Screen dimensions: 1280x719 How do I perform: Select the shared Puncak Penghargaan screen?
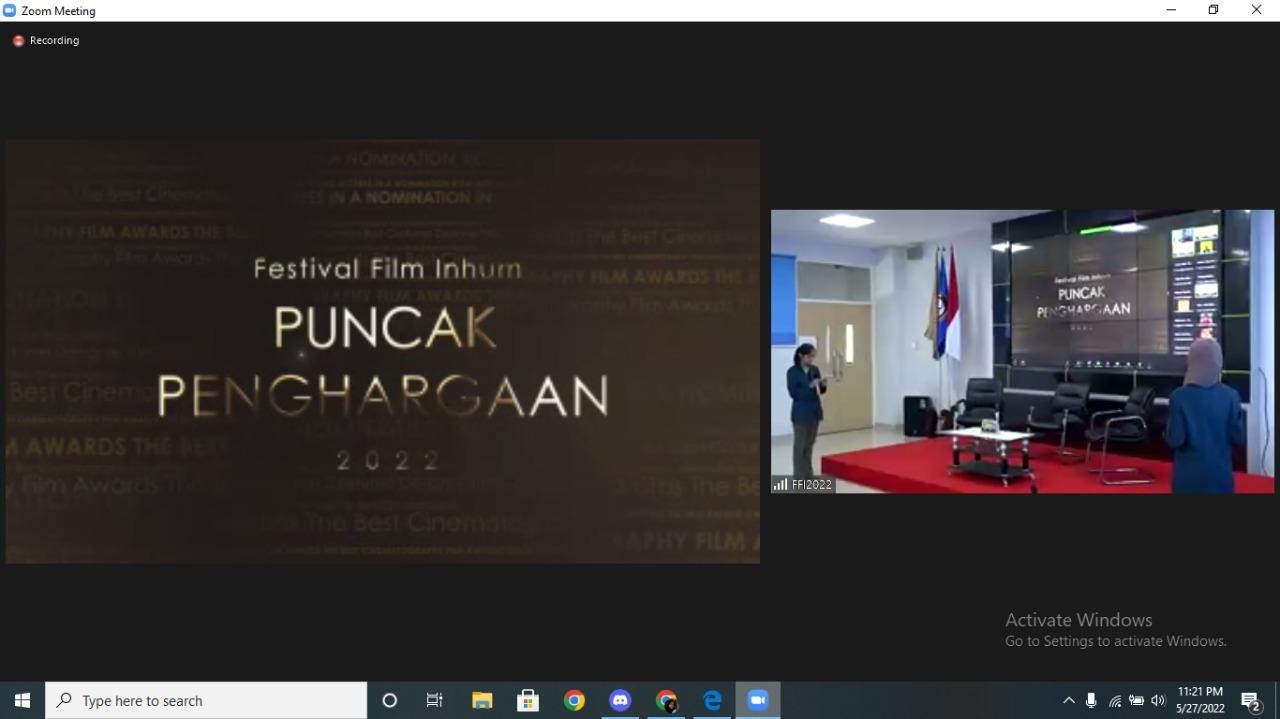(382, 351)
